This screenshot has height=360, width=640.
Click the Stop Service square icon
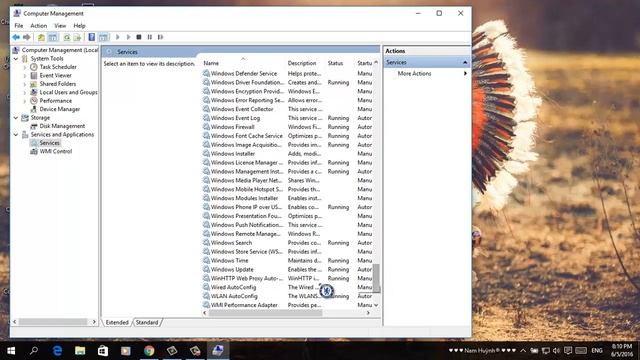(139, 37)
